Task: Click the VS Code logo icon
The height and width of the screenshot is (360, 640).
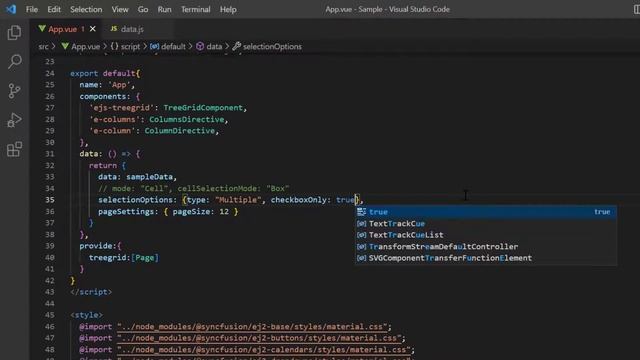Action: [11, 9]
